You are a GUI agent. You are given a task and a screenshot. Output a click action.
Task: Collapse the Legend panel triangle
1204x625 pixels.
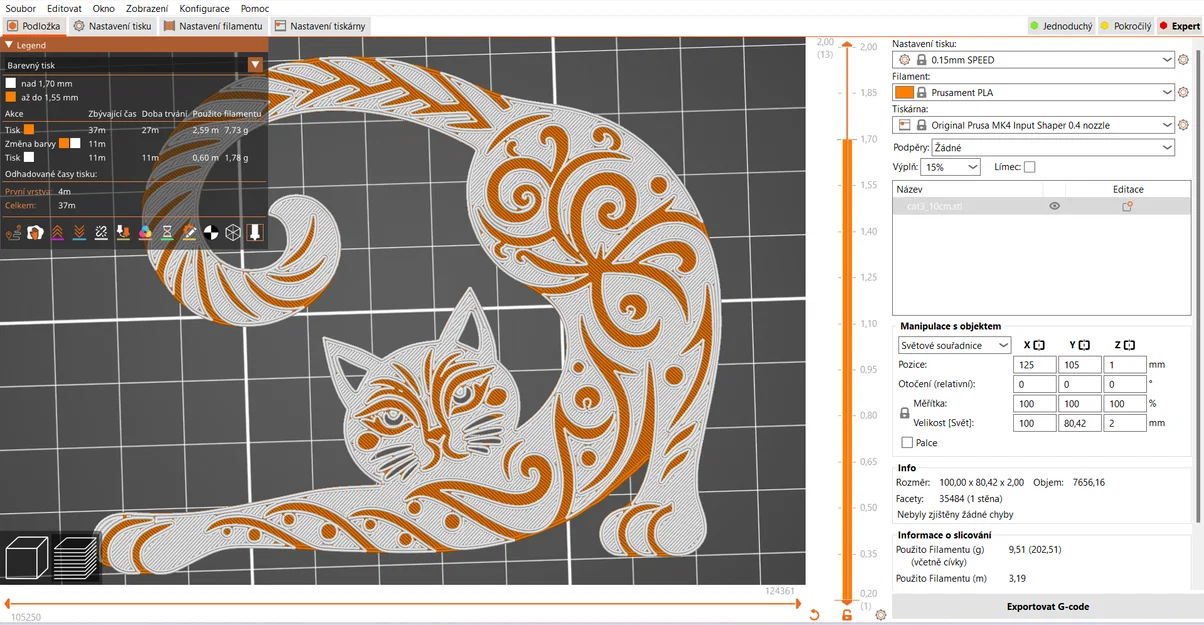click(x=9, y=45)
